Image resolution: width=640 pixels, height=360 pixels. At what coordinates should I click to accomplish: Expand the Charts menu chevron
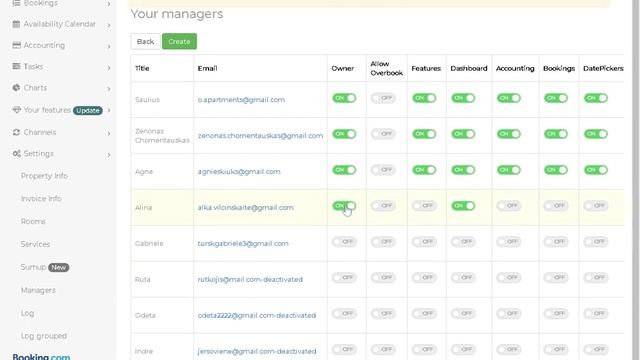click(109, 89)
